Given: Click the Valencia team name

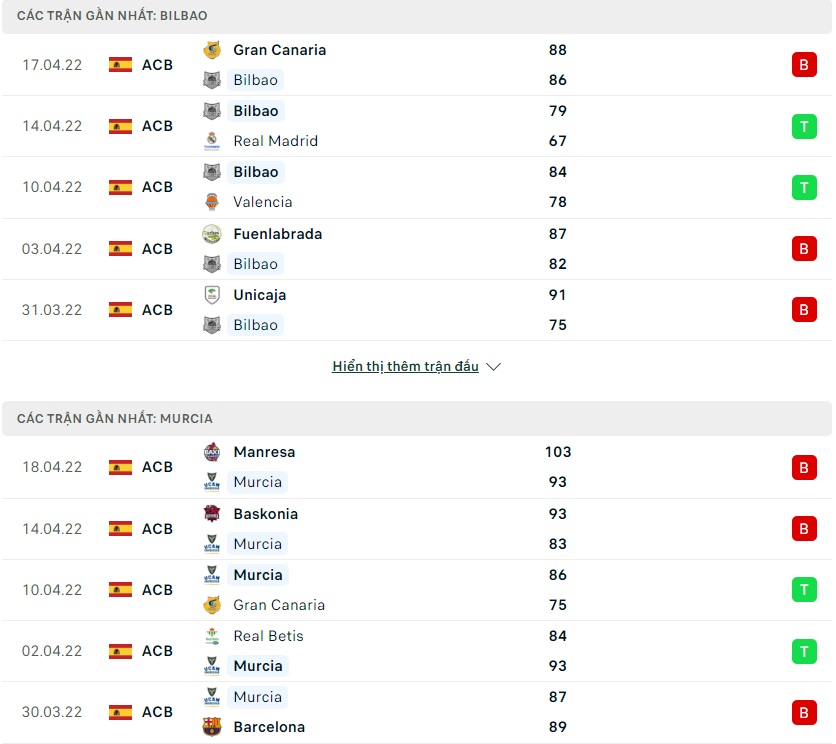Looking at the screenshot, I should [x=263, y=202].
